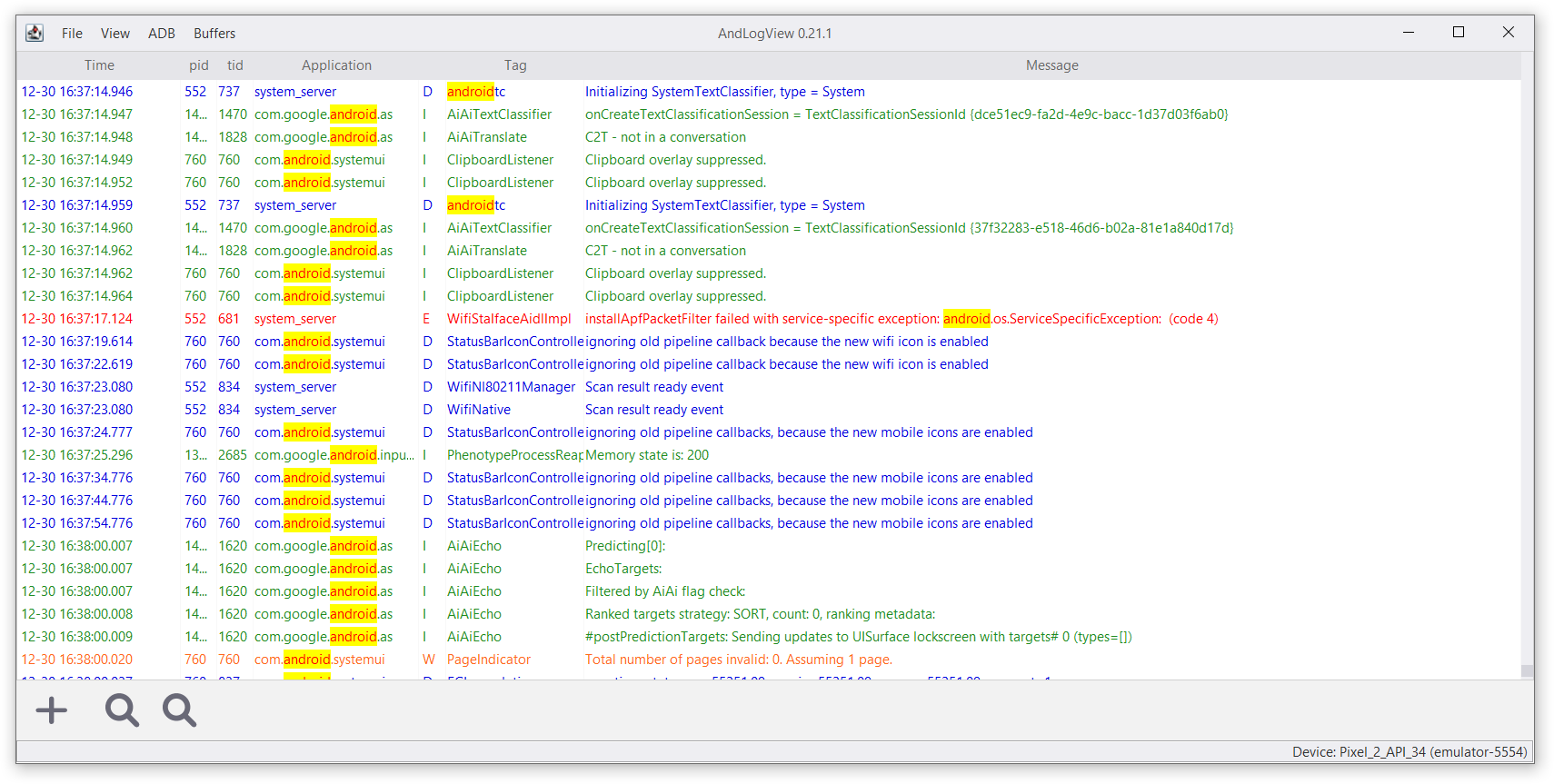Click the Predicting[0]: message
The height and width of the screenshot is (784, 1554).
point(625,546)
